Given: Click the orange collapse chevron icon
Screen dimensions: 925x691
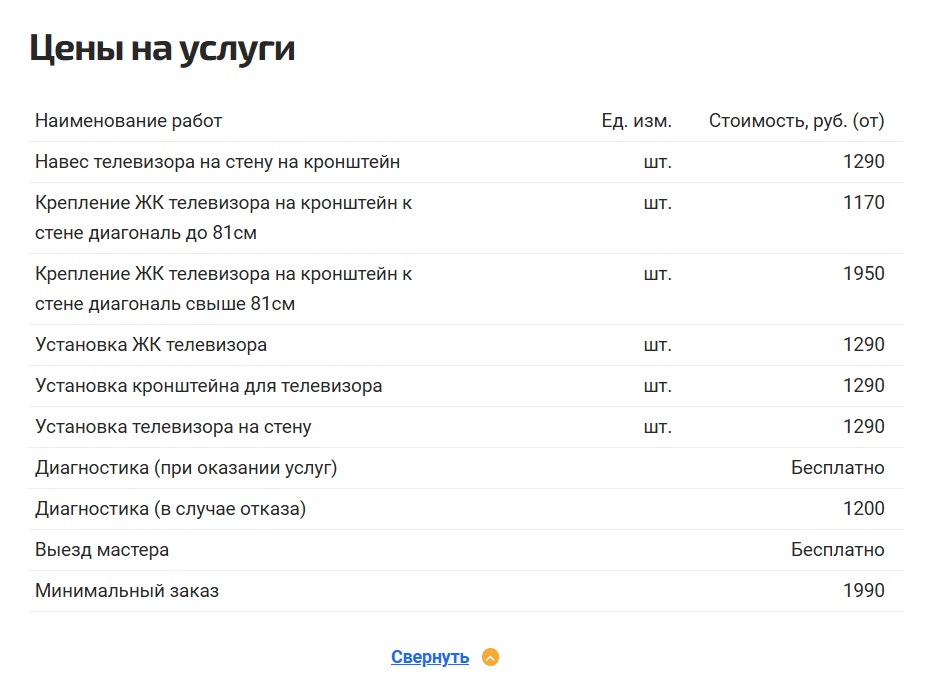Looking at the screenshot, I should [490, 657].
